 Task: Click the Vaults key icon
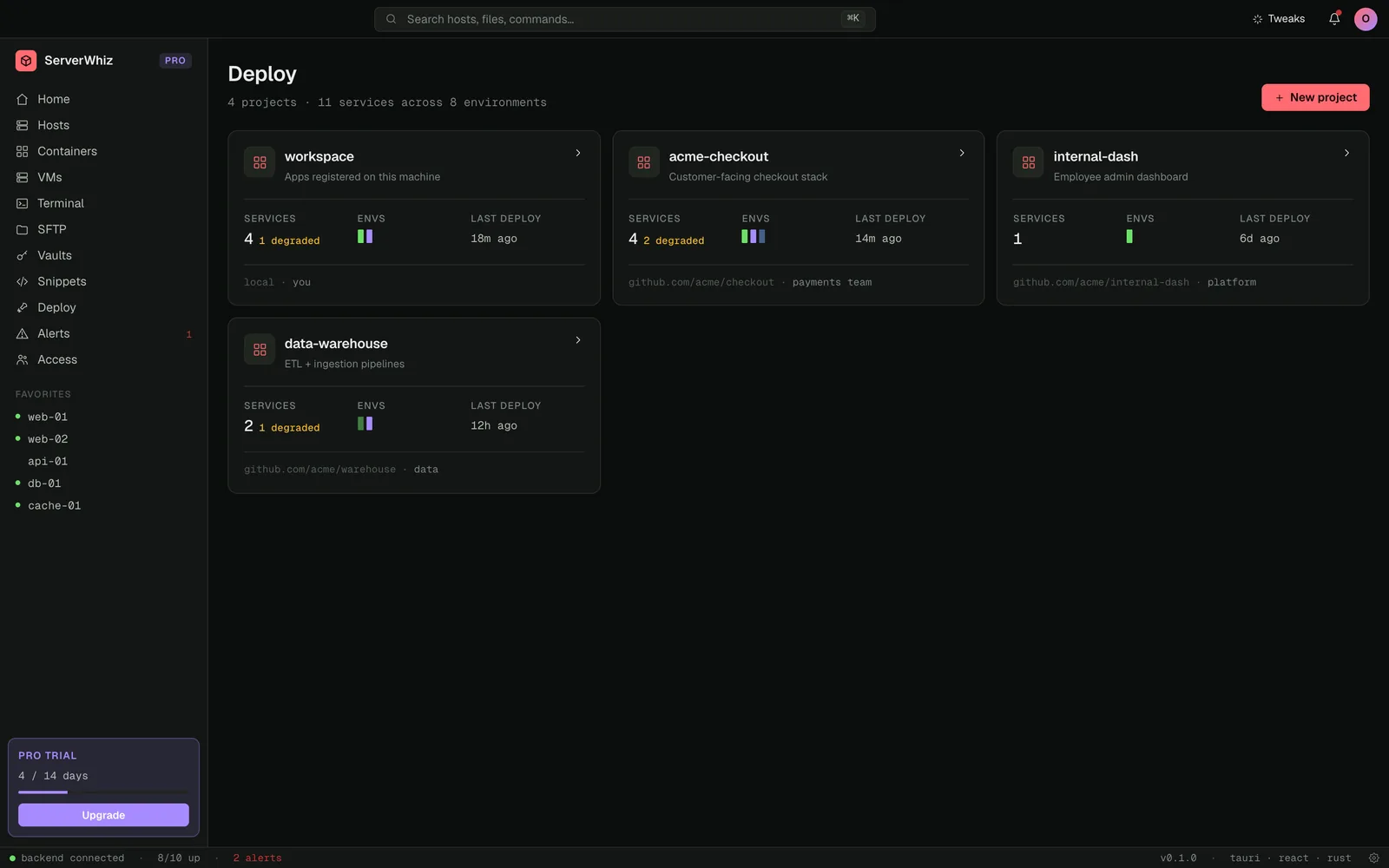23,256
